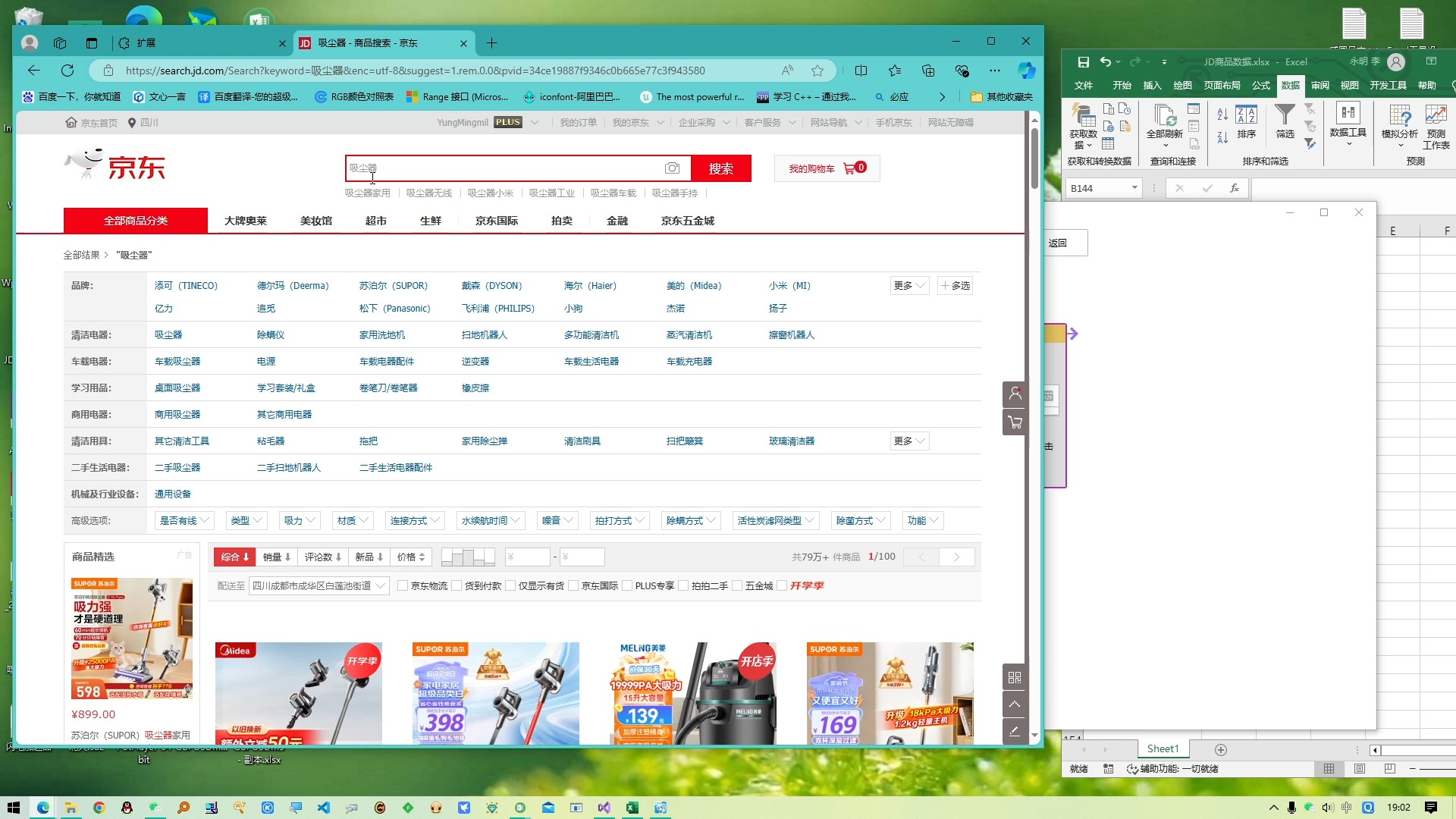Check the 货到付款 filter
Screen dimensions: 1456x819
(x=457, y=586)
